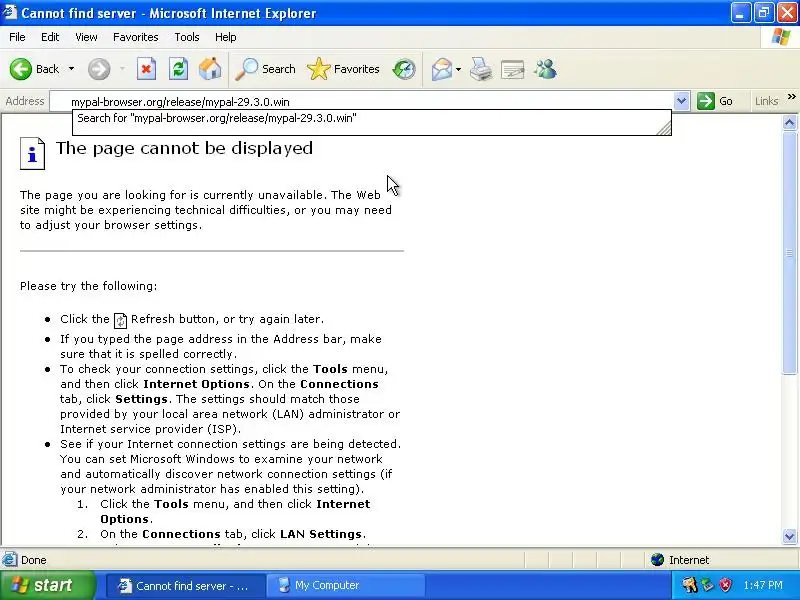Switch to My Computer taskbar button

point(345,586)
